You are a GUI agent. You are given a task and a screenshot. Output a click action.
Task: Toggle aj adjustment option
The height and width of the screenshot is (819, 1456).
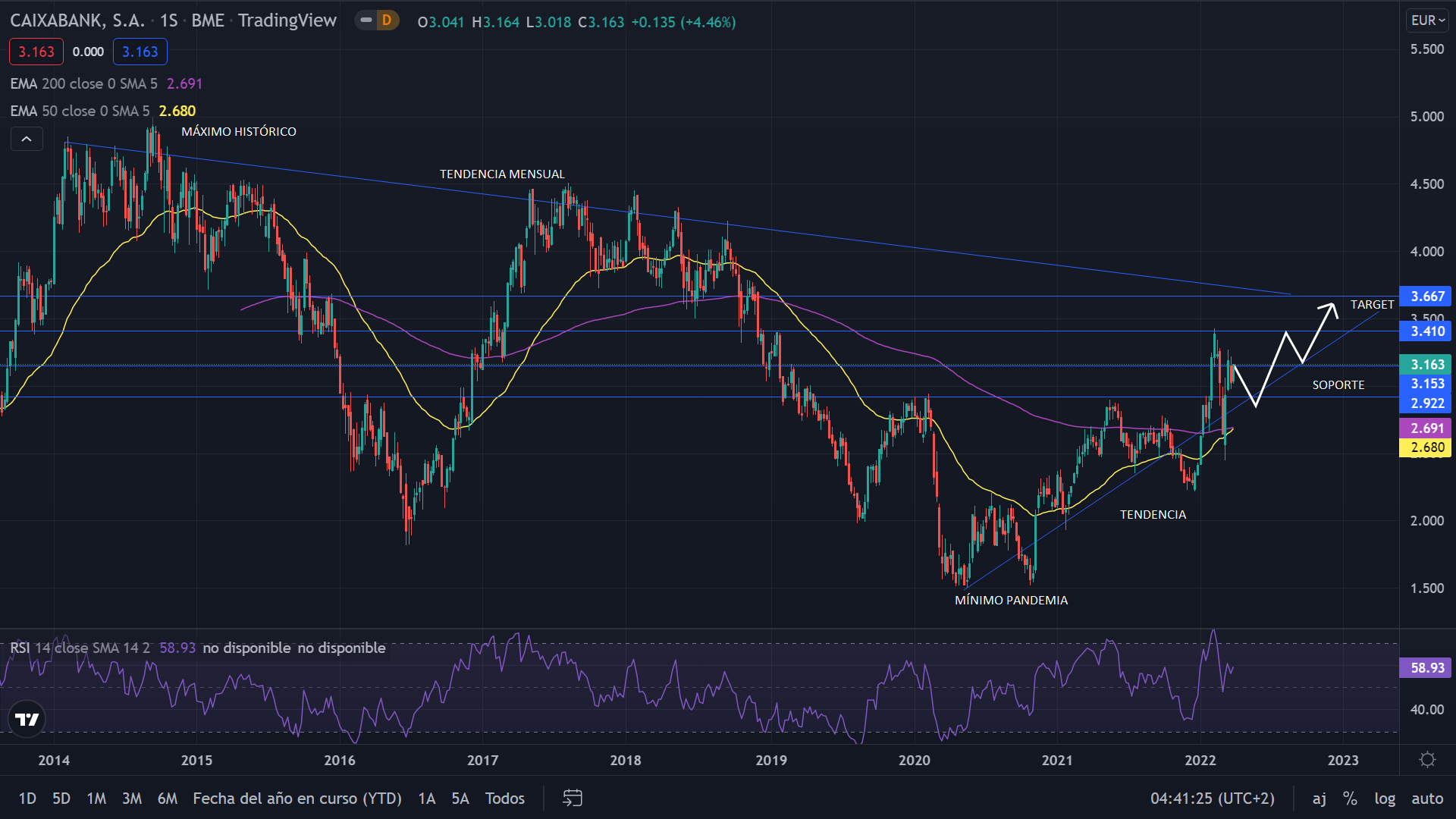tap(1319, 798)
